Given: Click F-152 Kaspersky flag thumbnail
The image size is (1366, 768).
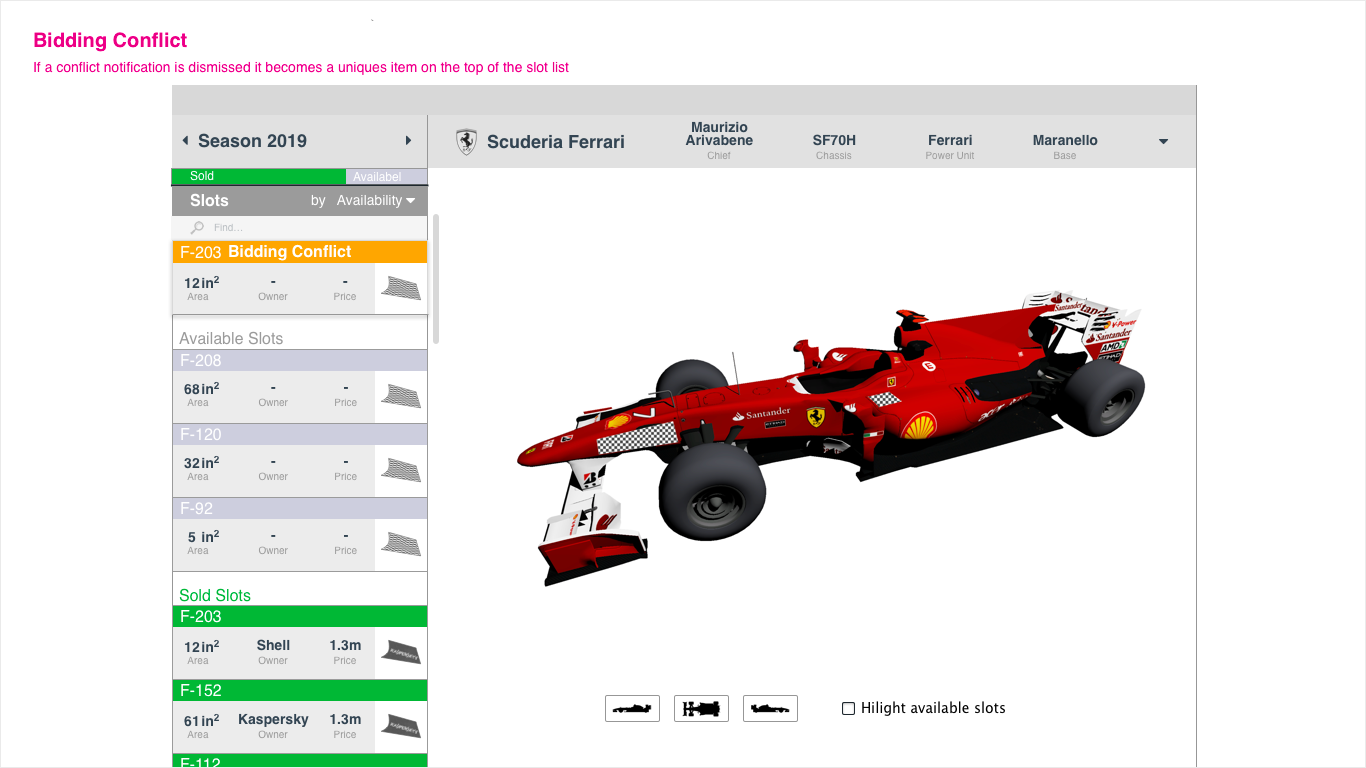Looking at the screenshot, I should (x=401, y=726).
